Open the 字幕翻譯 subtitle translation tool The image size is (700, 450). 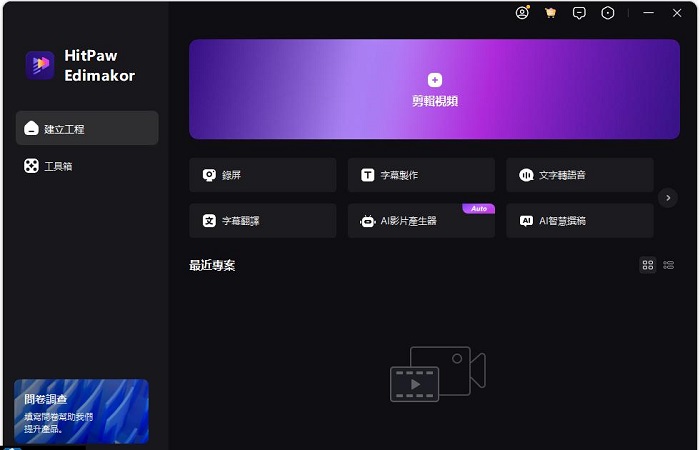pos(262,221)
